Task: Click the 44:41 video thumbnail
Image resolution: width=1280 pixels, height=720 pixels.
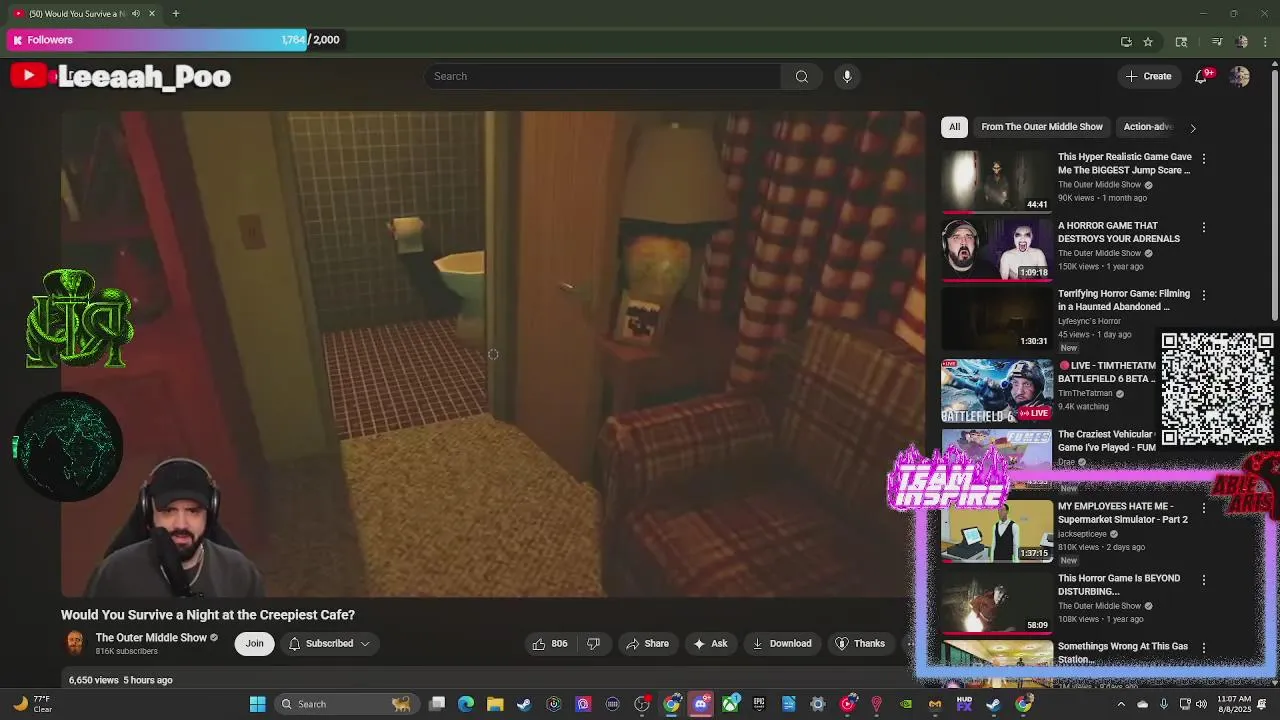Action: [x=997, y=181]
